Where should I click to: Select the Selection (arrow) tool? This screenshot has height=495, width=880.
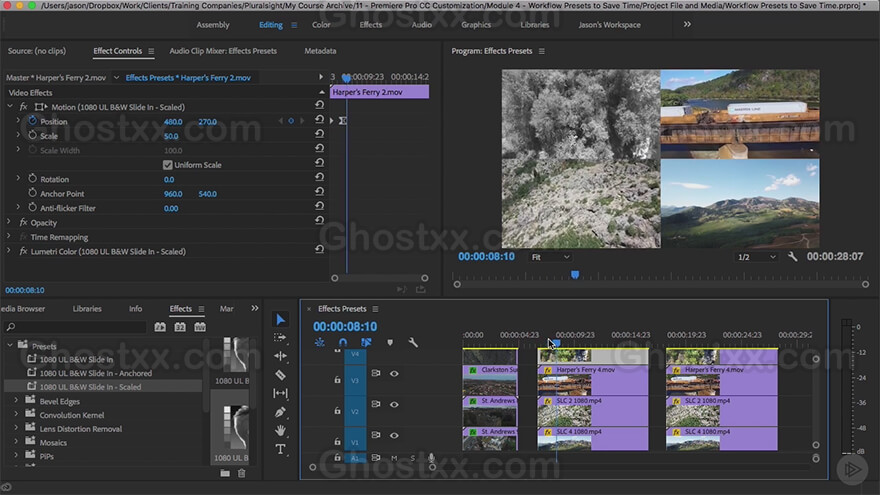(280, 319)
